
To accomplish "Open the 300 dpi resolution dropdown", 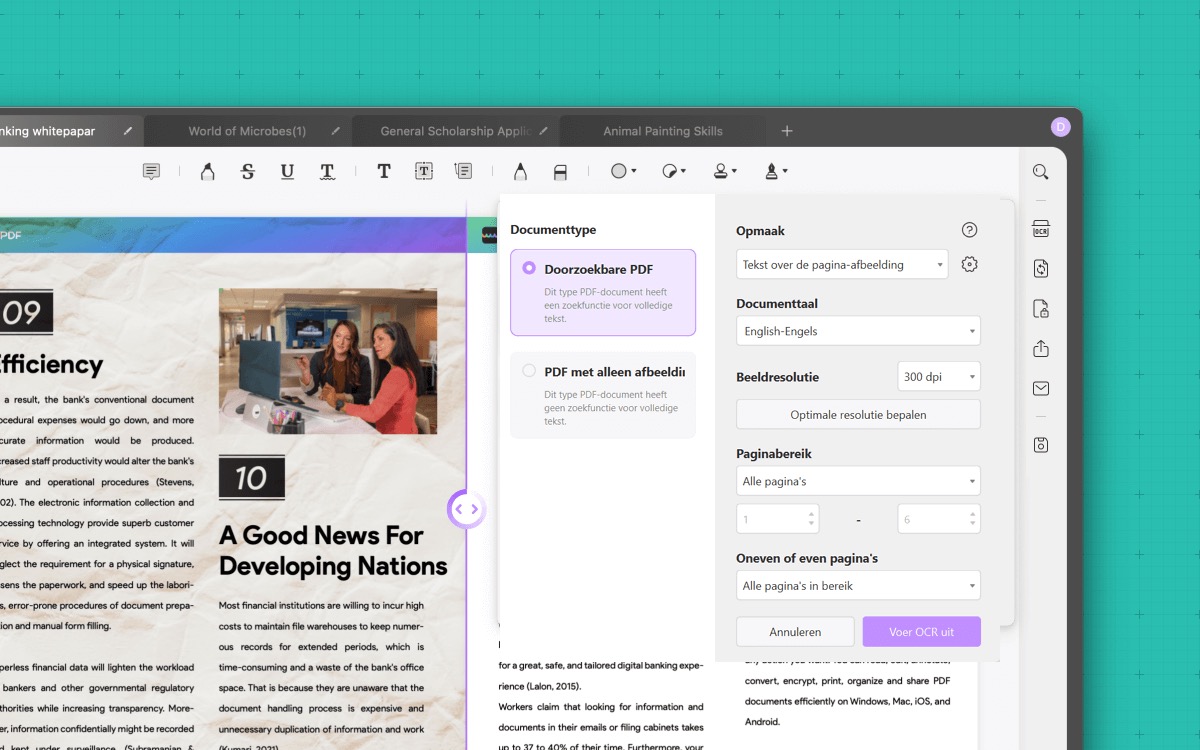I will coord(939,377).
